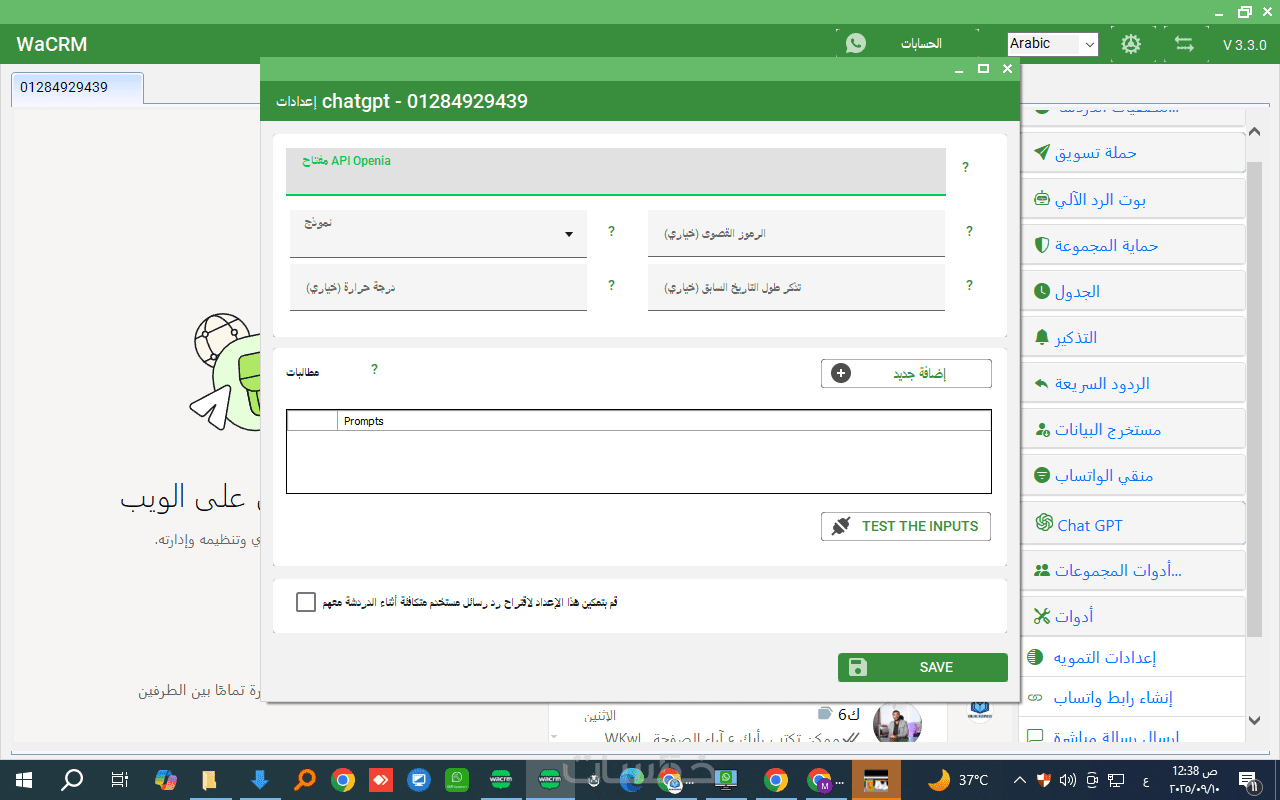Click the sidebar scroll up arrow
The width and height of the screenshot is (1280, 800).
pos(1255,133)
